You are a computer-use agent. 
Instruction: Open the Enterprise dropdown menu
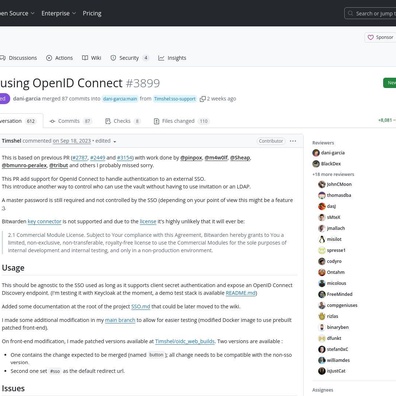tap(58, 13)
